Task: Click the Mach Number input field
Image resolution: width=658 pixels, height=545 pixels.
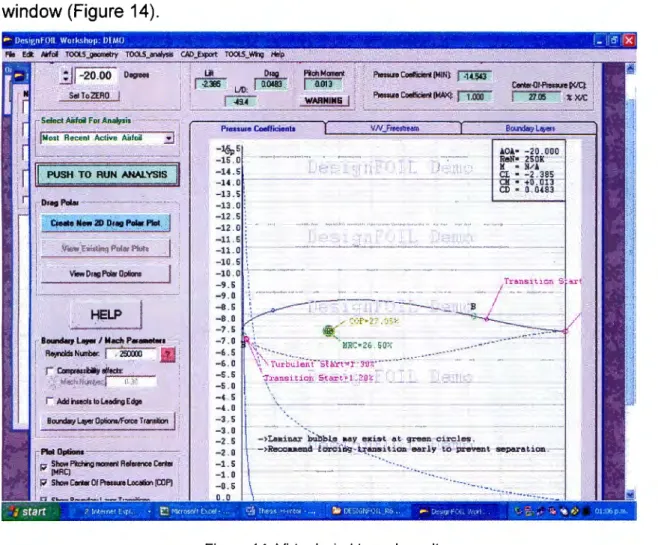Action: pyautogui.click(x=131, y=382)
